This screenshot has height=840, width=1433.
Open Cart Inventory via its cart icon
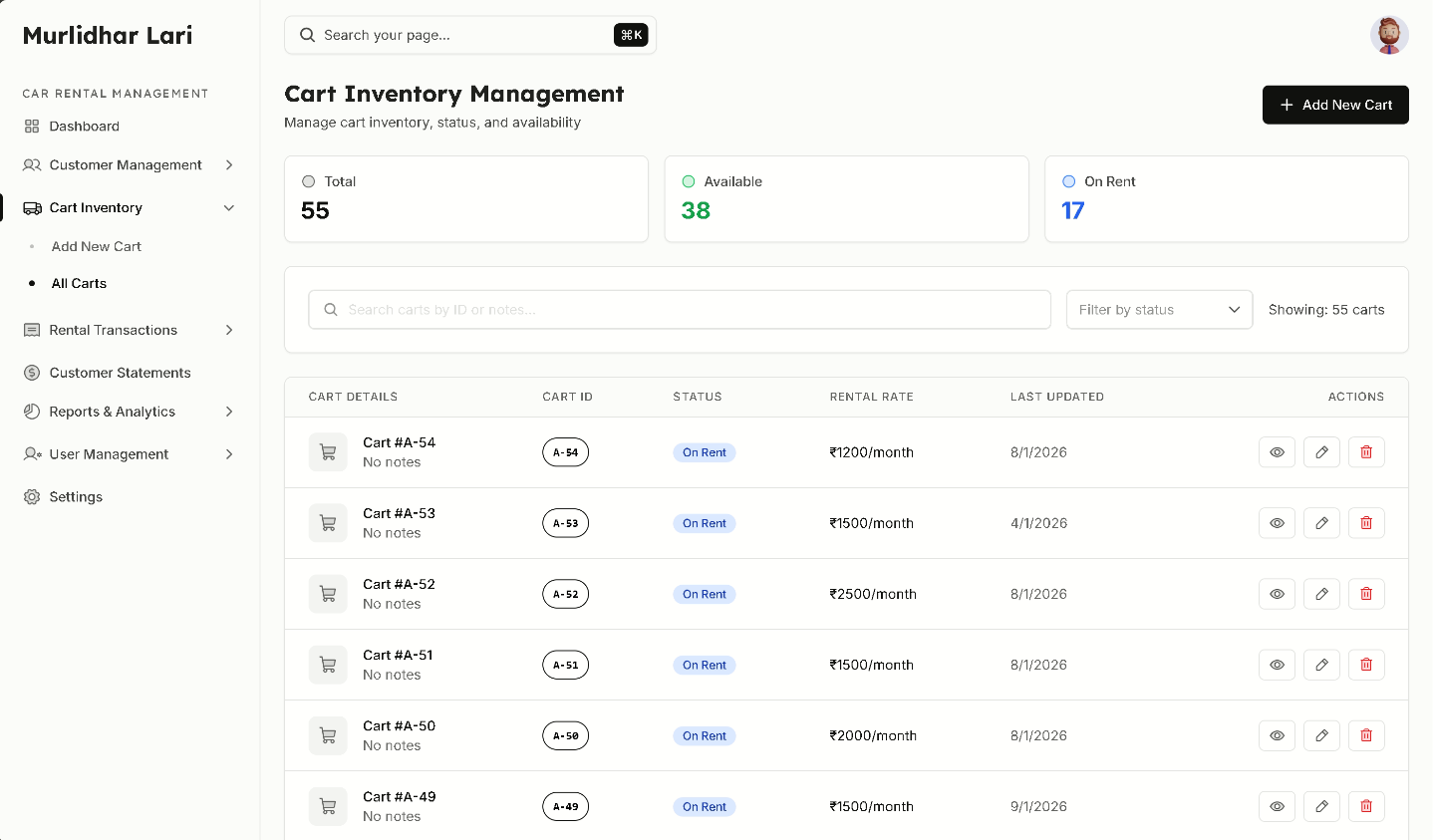[x=31, y=207]
